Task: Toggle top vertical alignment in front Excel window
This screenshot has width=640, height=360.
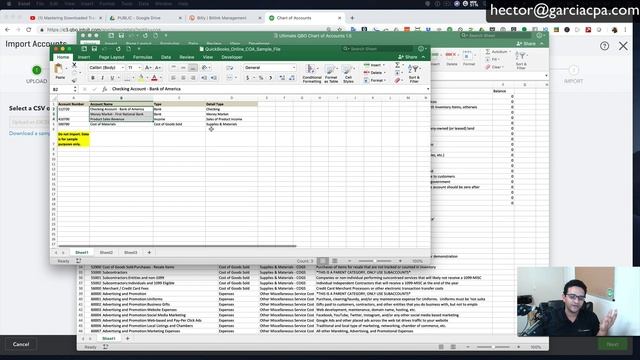Action: [x=173, y=67]
